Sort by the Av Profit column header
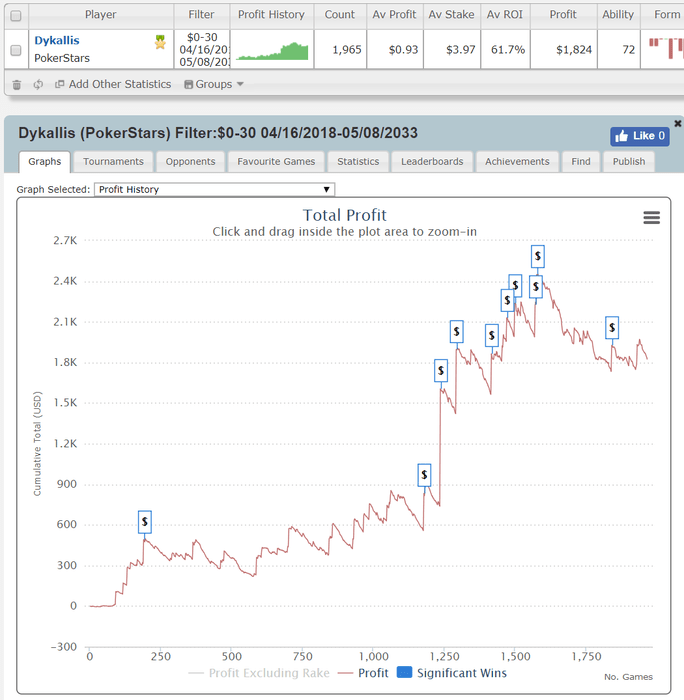Image resolution: width=684 pixels, height=700 pixels. point(394,15)
